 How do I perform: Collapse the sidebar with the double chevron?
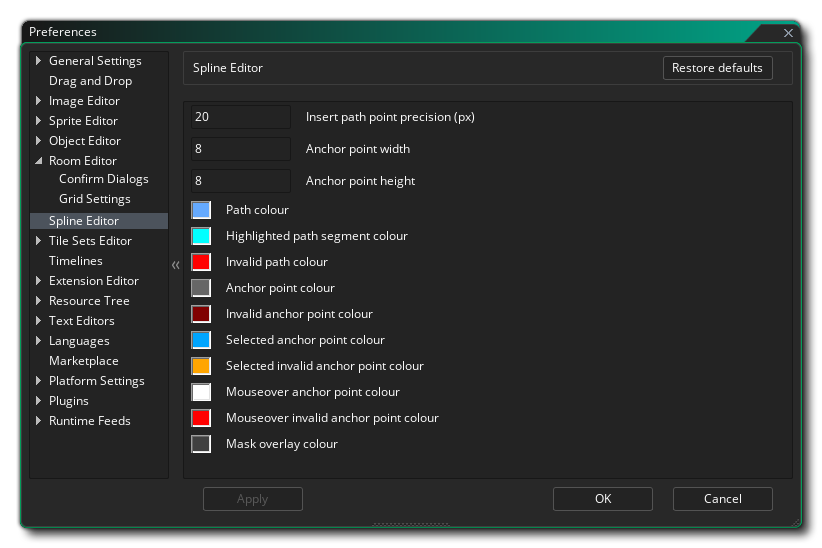[175, 265]
